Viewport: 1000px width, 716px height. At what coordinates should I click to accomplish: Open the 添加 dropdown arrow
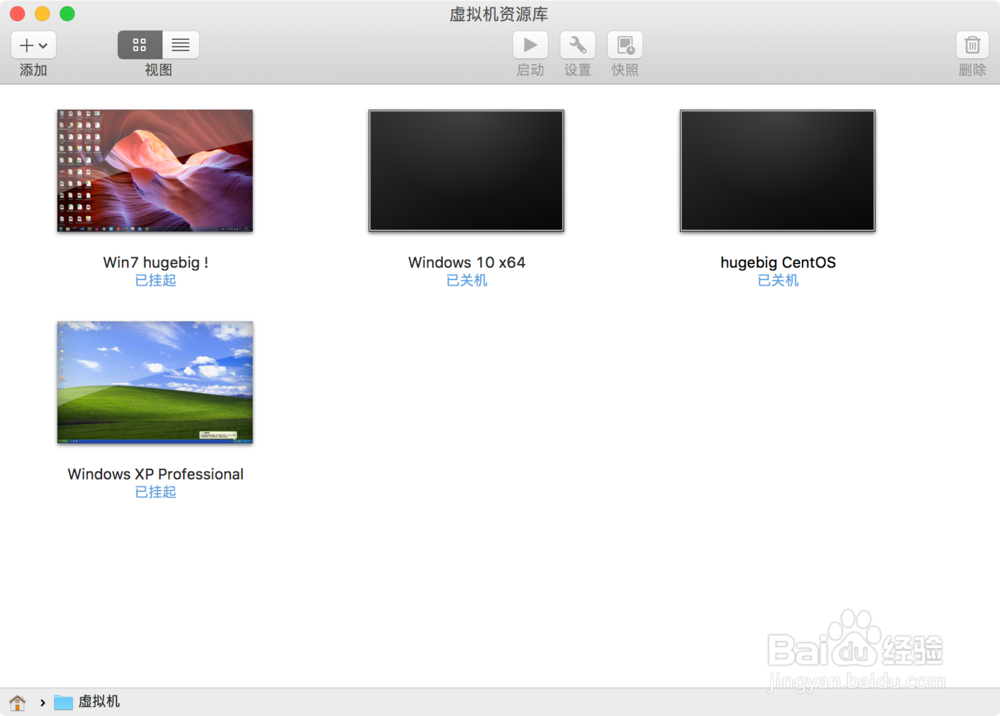pyautogui.click(x=45, y=44)
